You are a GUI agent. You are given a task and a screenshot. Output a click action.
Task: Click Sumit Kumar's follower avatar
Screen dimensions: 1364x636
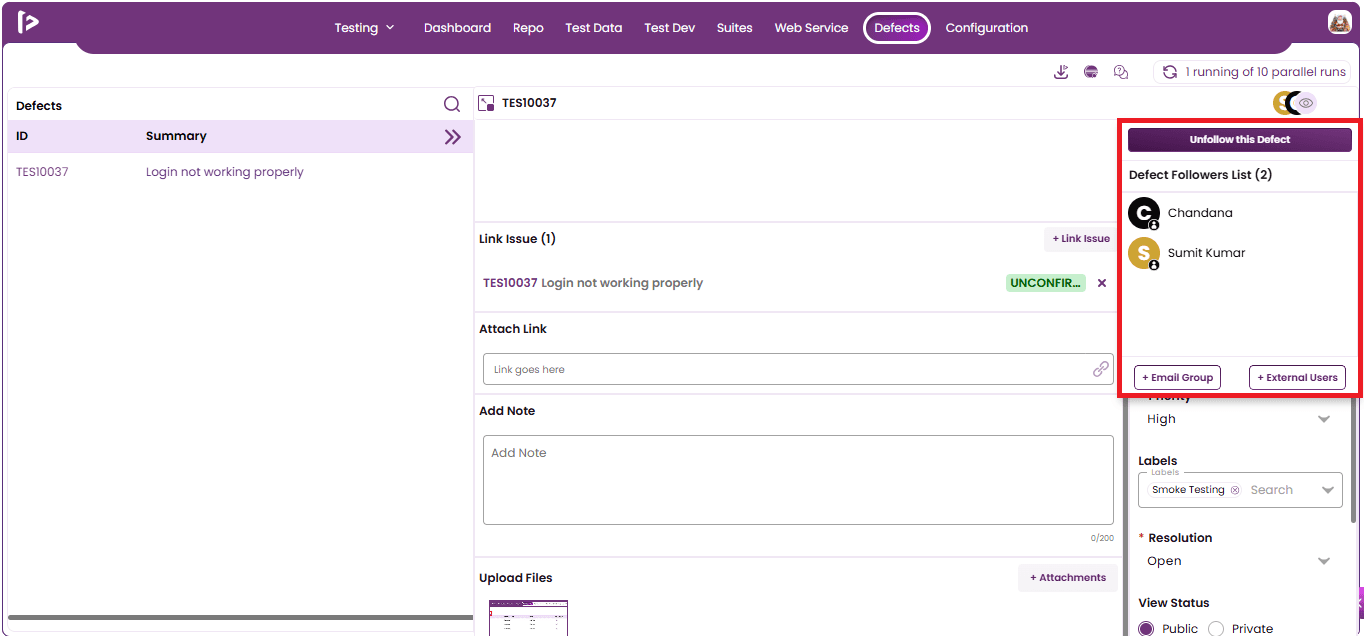1144,253
